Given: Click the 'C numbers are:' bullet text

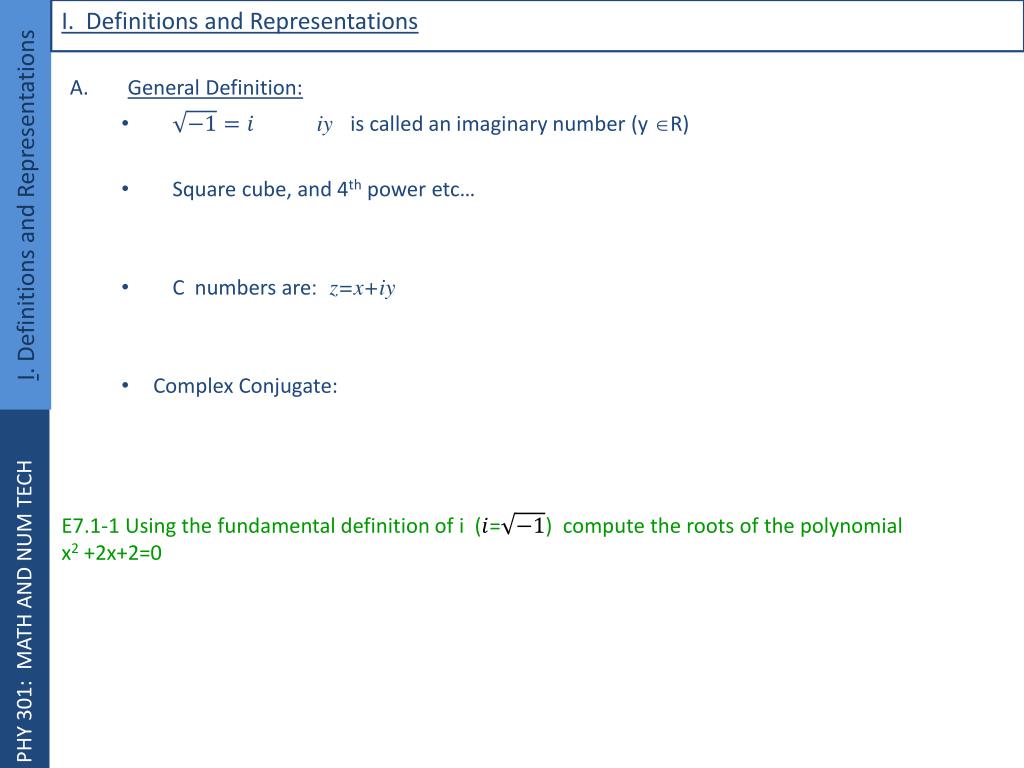Looking at the screenshot, I should (244, 287).
